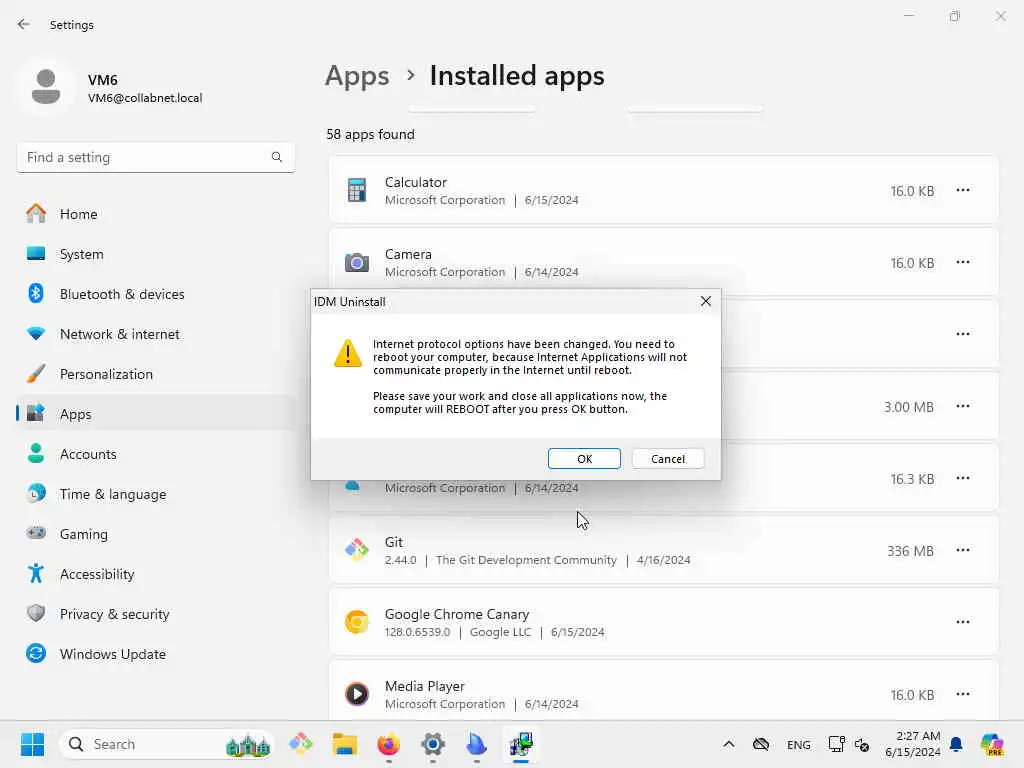Close the IDM Uninstall dialog
This screenshot has height=768, width=1024.
point(705,301)
